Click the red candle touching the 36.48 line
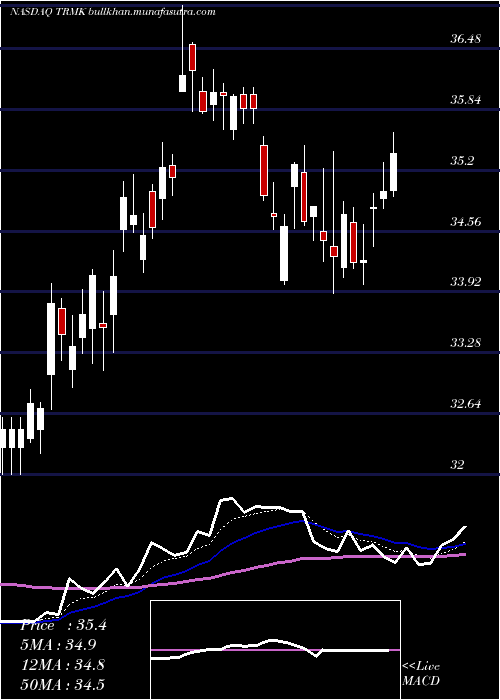 192,57
